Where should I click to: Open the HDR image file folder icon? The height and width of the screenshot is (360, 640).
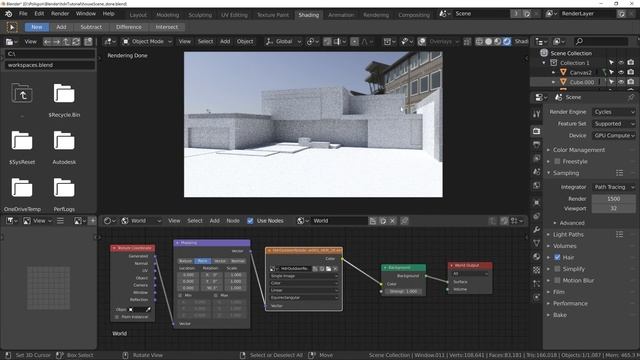click(328, 269)
